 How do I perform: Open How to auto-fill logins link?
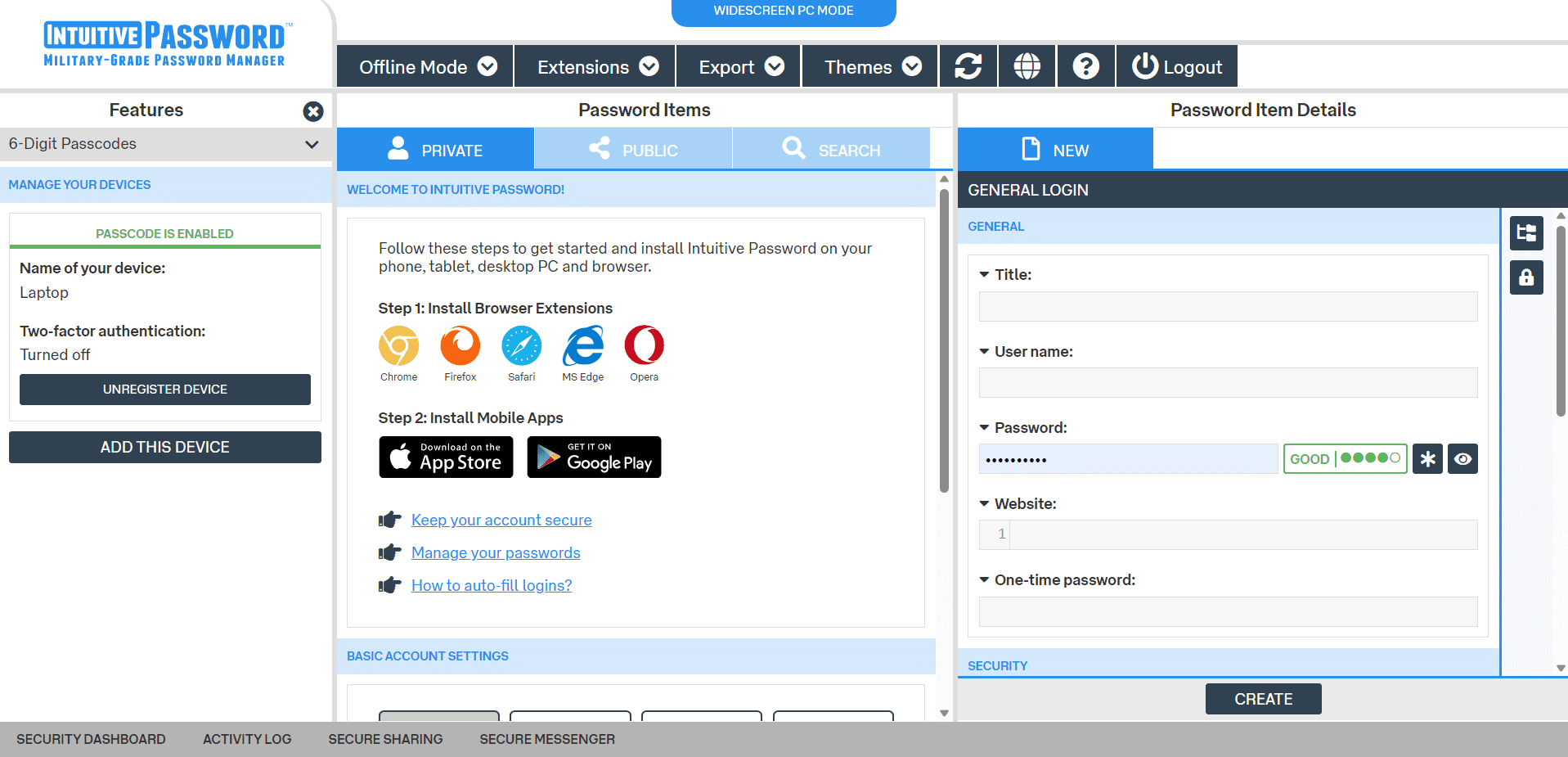click(x=492, y=585)
